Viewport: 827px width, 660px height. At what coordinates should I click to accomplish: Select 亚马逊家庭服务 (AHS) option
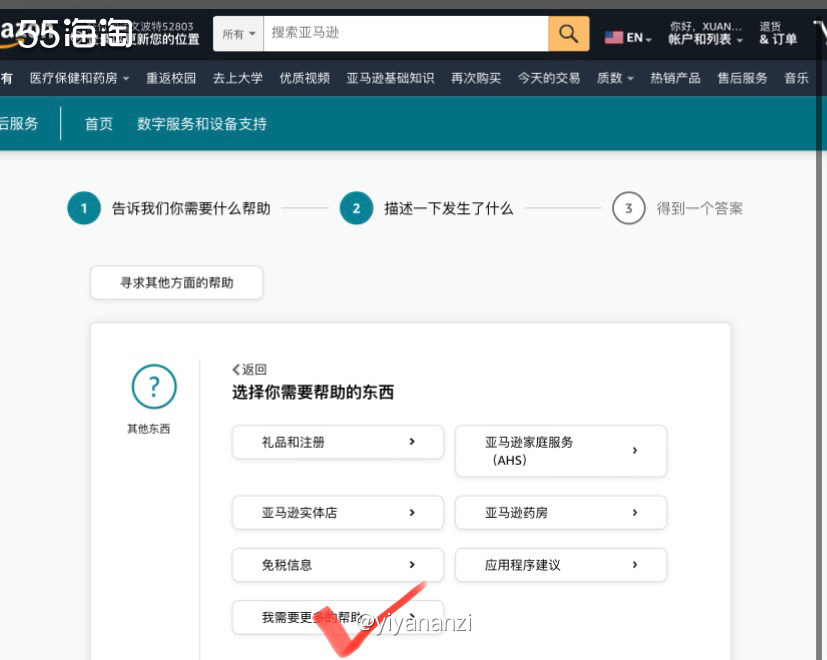click(x=561, y=451)
